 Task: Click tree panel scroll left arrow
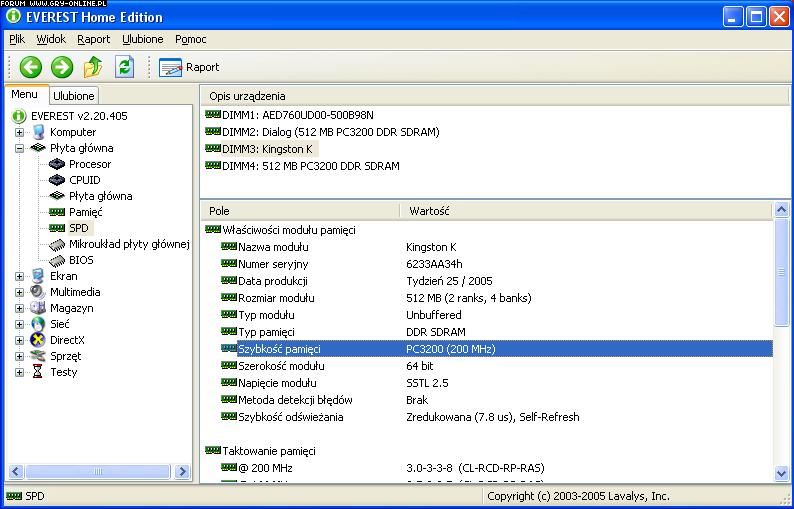(16, 472)
